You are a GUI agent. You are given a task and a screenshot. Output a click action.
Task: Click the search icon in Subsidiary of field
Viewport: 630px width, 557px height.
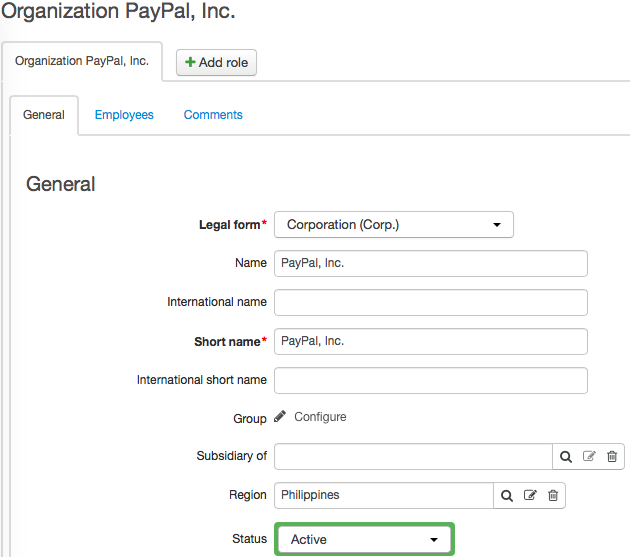click(566, 457)
